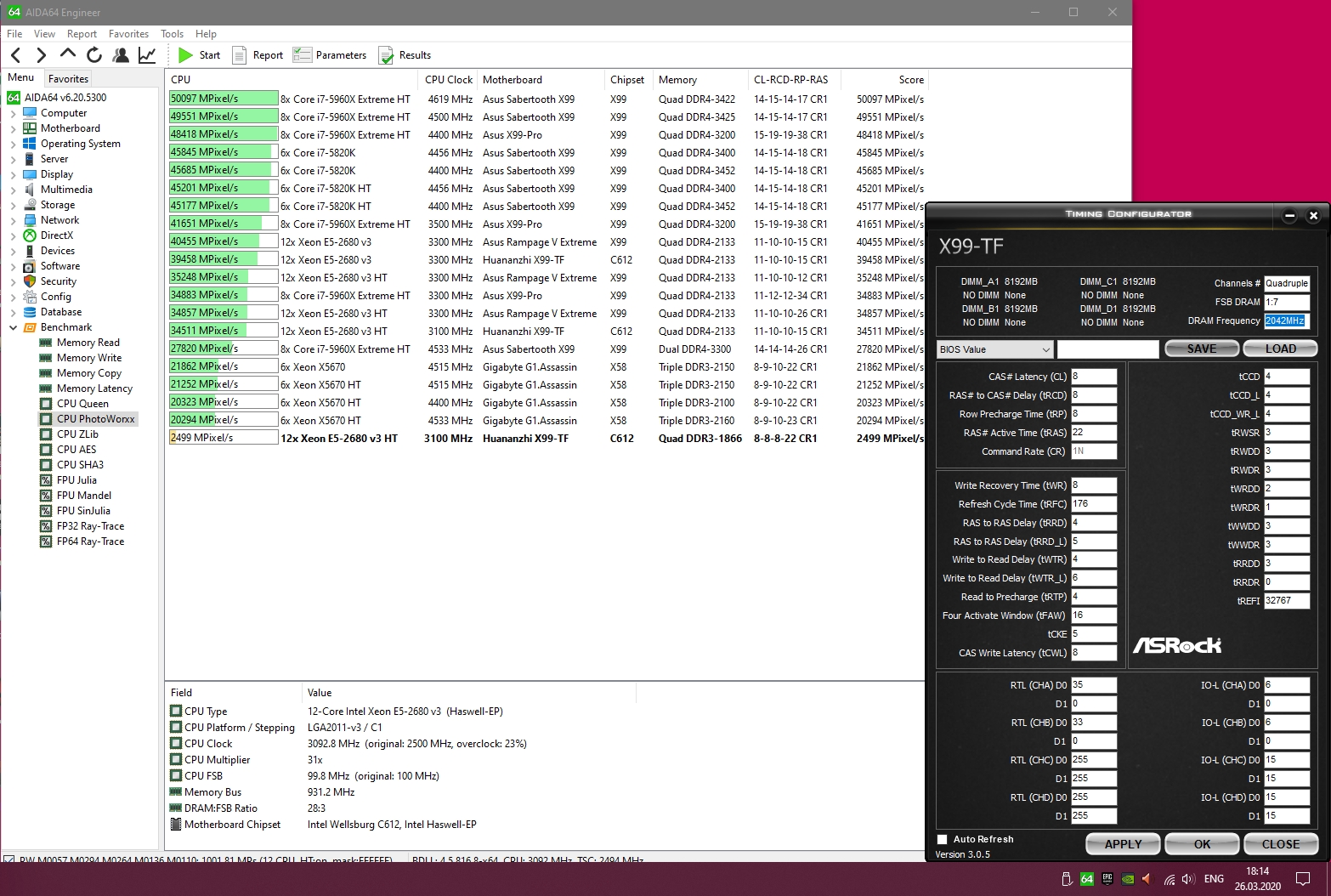Viewport: 1331px width, 896px height.
Task: Click the CAS# Latency (CL) input field
Action: click(1094, 377)
